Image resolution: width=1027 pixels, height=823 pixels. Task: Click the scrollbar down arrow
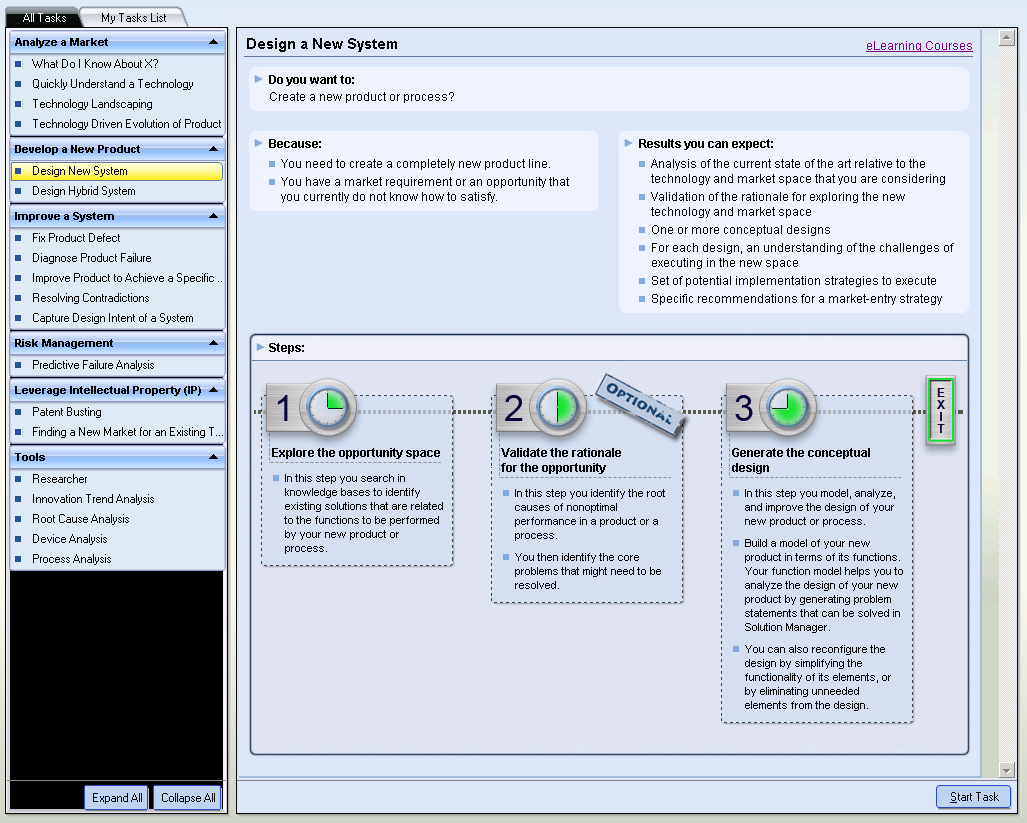1007,769
